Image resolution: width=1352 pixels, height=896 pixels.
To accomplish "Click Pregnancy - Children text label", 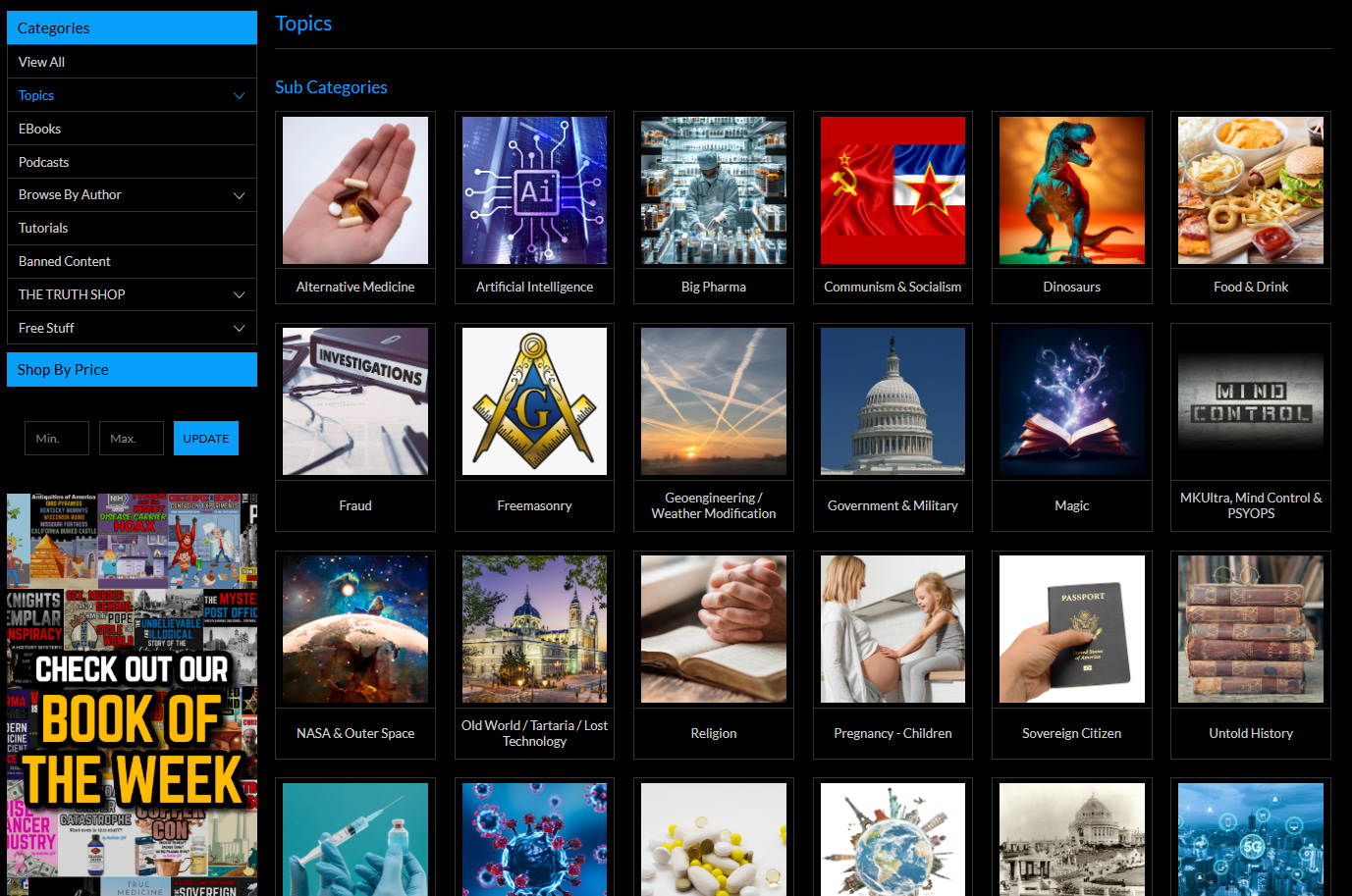I will point(892,733).
